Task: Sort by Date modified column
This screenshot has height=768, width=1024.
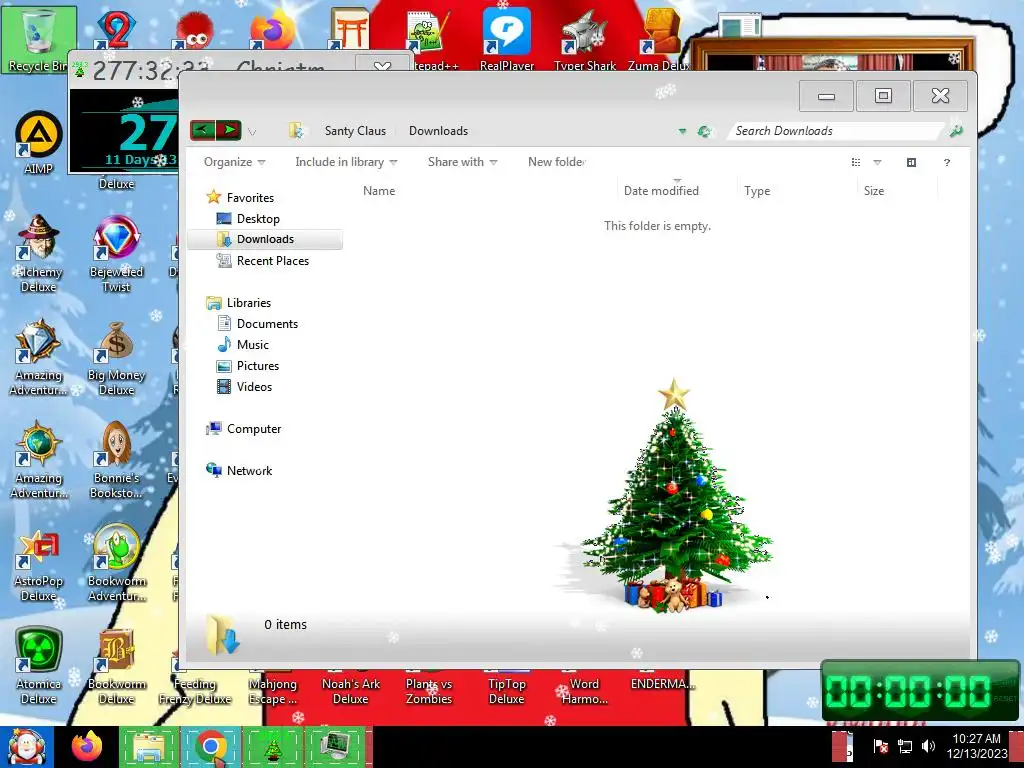Action: 661,191
